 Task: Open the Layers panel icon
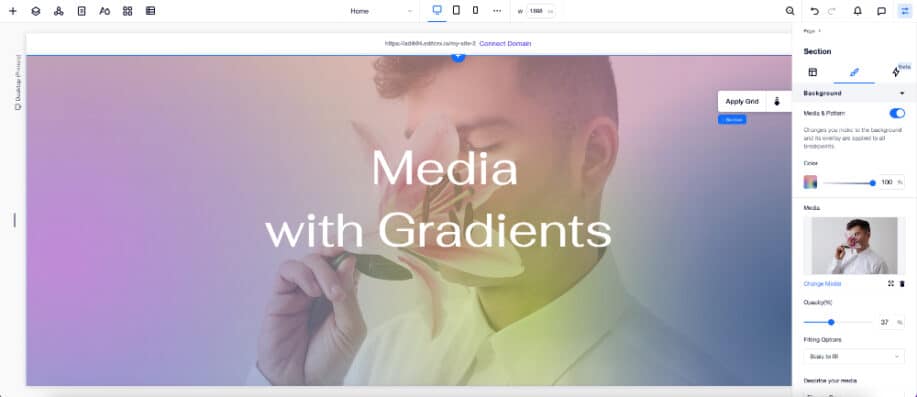pos(36,11)
